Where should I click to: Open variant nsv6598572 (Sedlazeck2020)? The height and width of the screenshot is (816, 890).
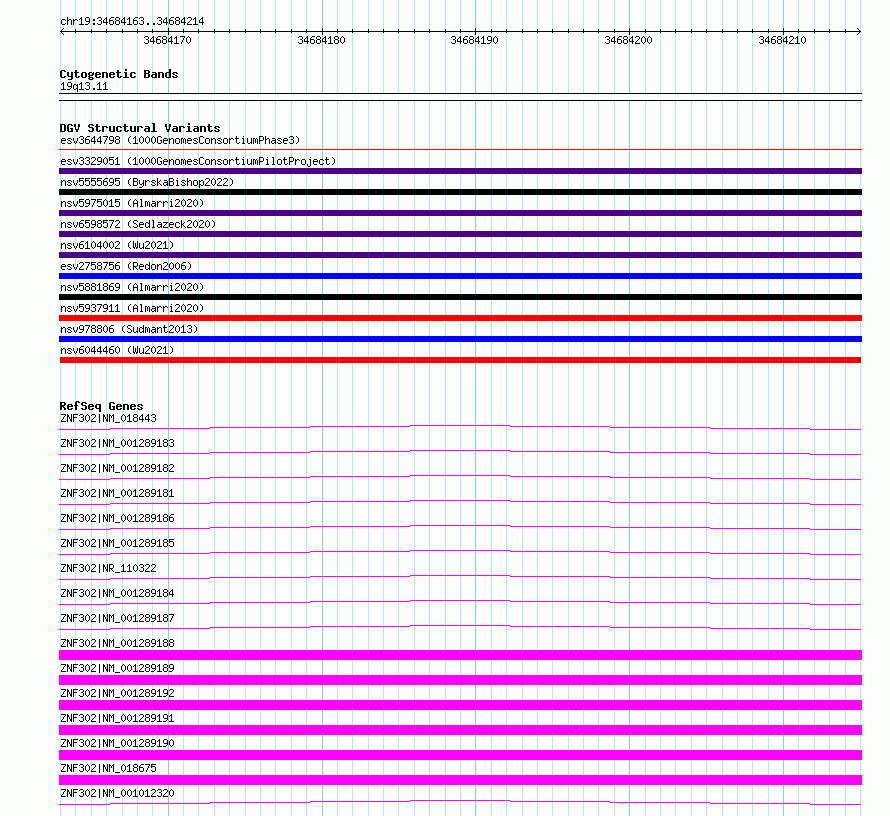(x=138, y=224)
